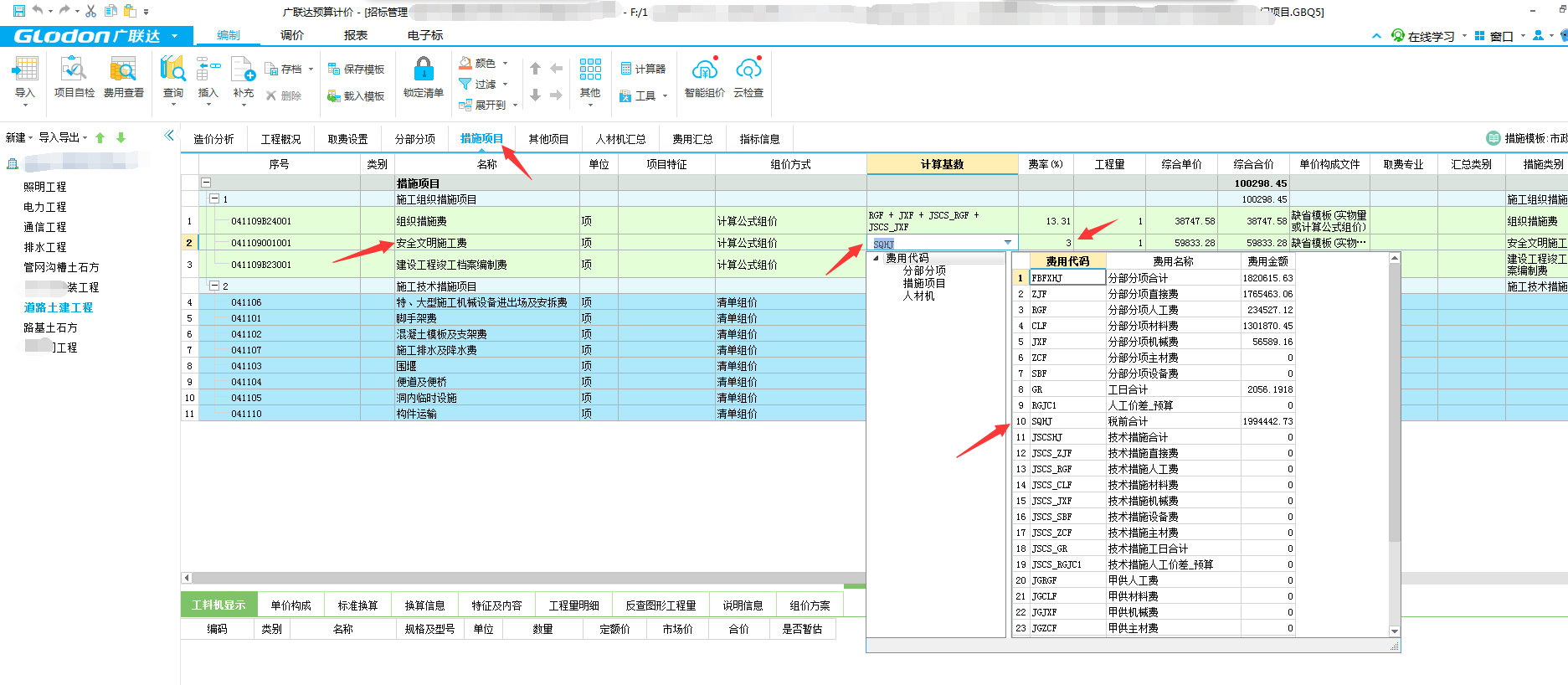Select RGF 分部分项人工费 row
The image size is (1568, 685).
click(1154, 310)
